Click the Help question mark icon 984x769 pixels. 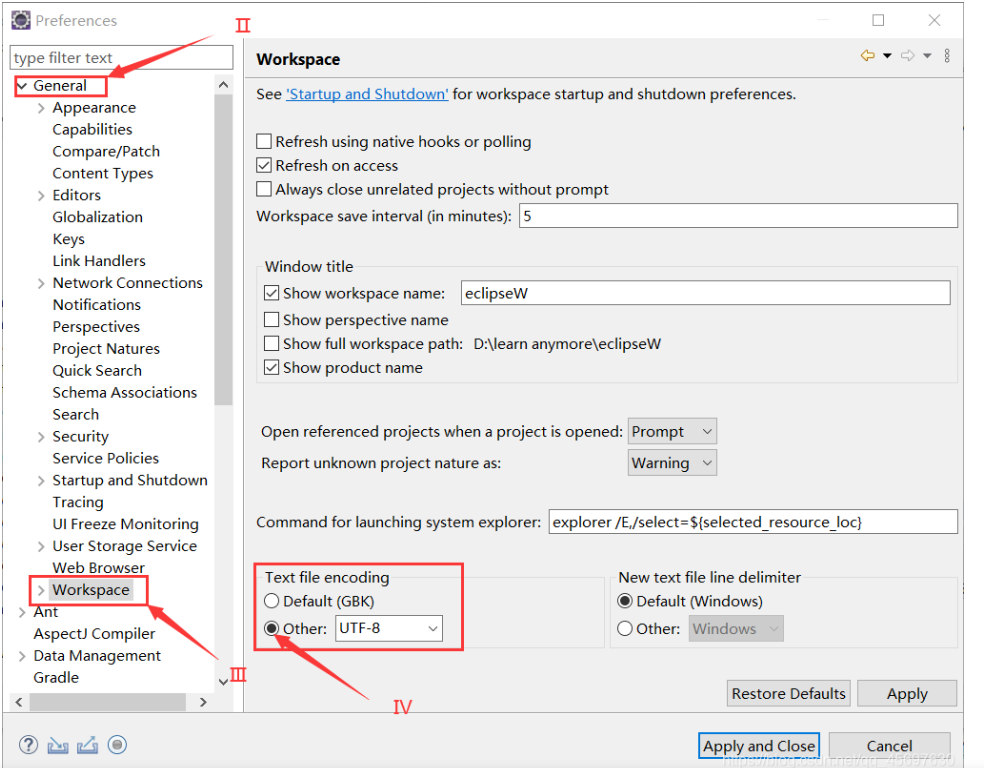(x=28, y=745)
